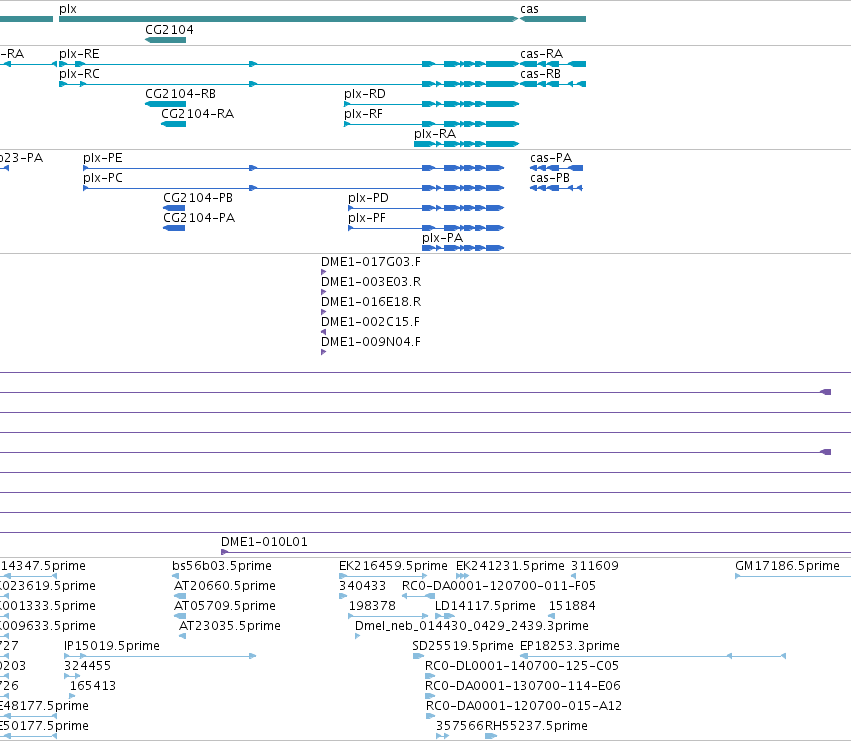Select the plx-PC protein label
Viewport: 851px width, 741px height.
point(103,178)
